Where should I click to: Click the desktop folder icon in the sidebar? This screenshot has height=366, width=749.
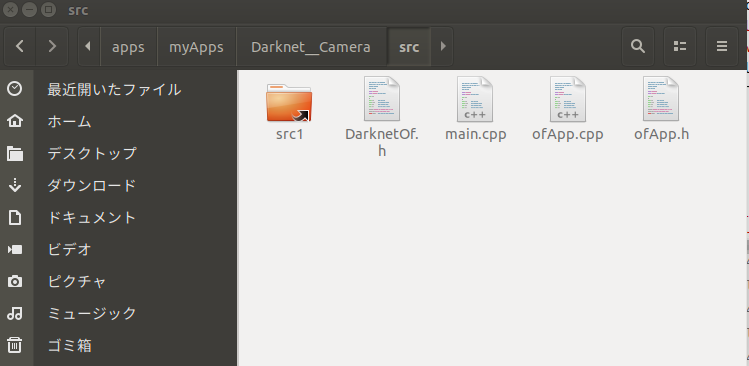[15, 153]
